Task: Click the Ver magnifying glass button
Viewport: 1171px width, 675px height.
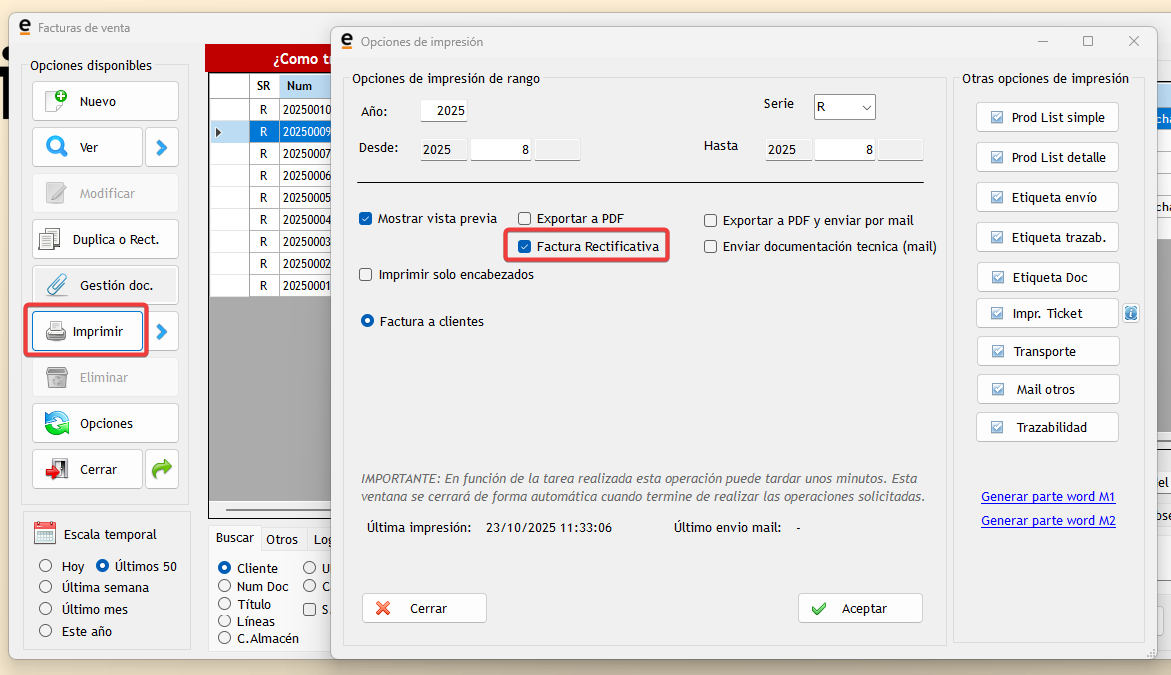Action: pos(87,147)
